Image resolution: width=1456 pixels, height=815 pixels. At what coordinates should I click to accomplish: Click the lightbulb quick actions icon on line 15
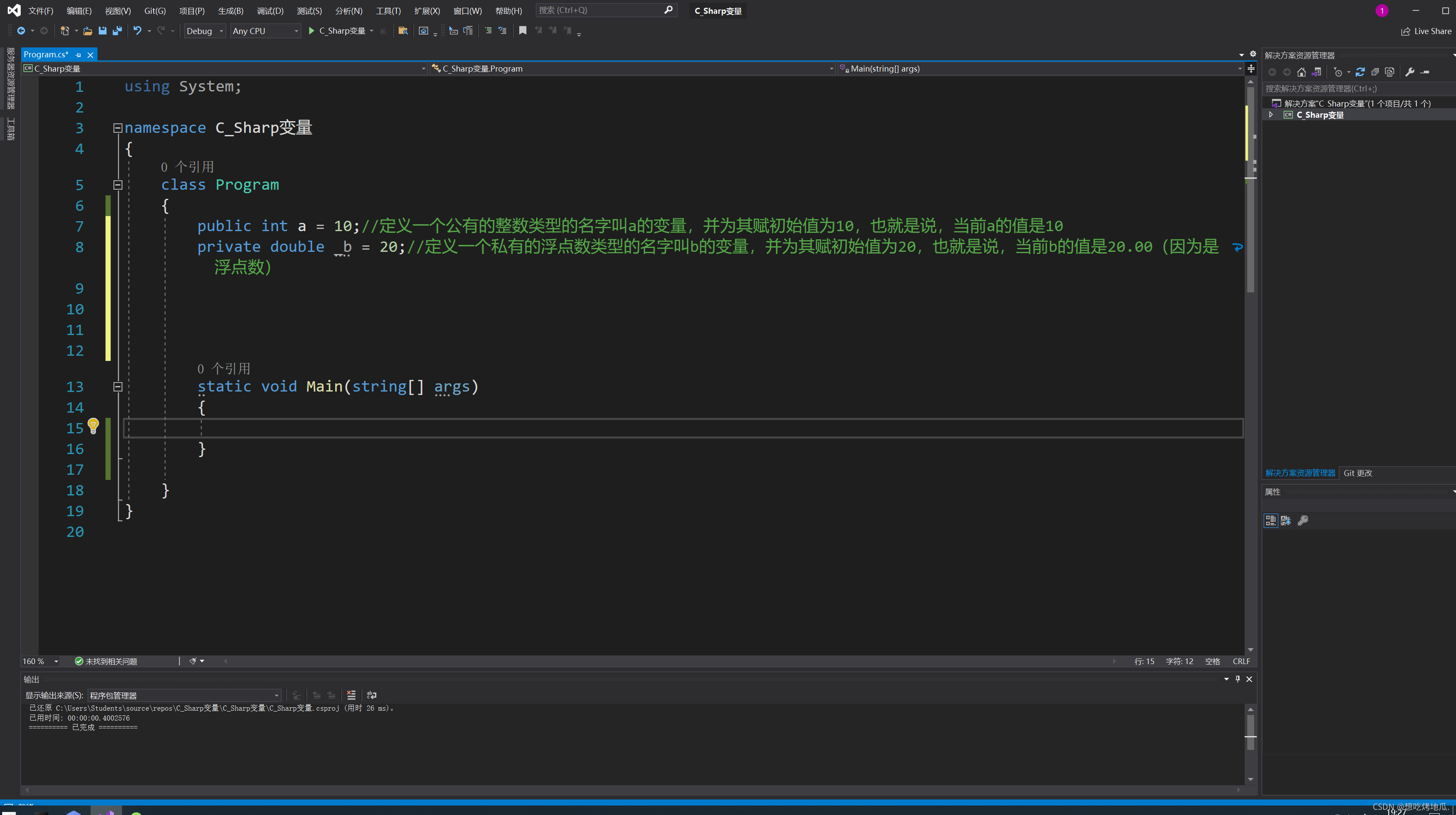click(93, 426)
